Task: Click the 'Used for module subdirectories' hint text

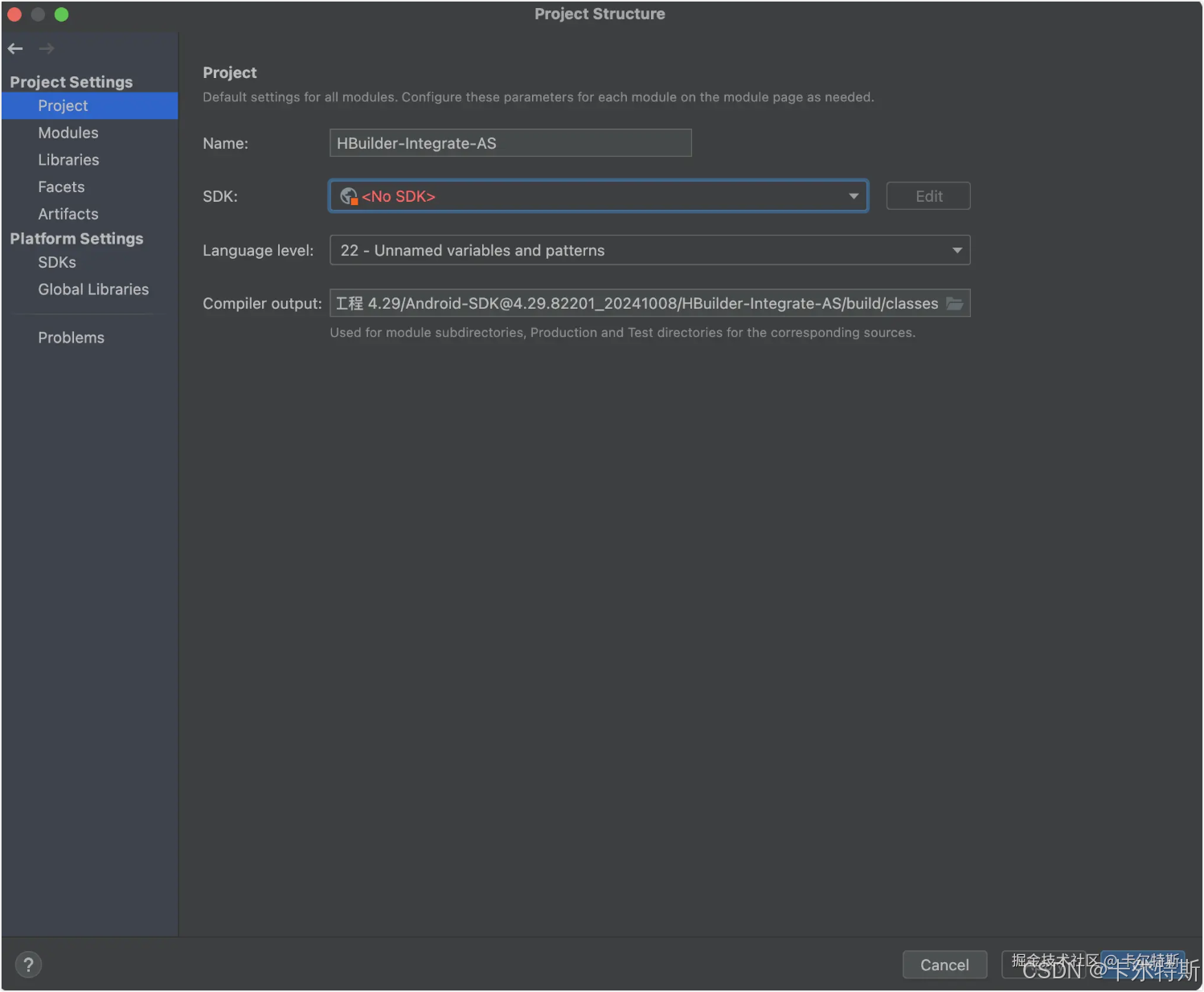Action: click(623, 333)
